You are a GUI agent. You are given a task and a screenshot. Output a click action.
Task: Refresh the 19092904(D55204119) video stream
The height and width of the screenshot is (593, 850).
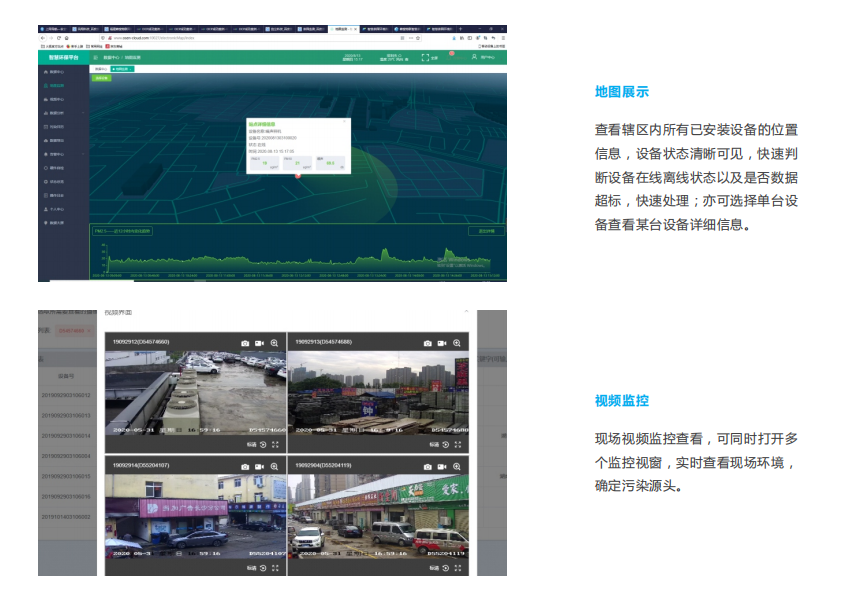tap(446, 568)
